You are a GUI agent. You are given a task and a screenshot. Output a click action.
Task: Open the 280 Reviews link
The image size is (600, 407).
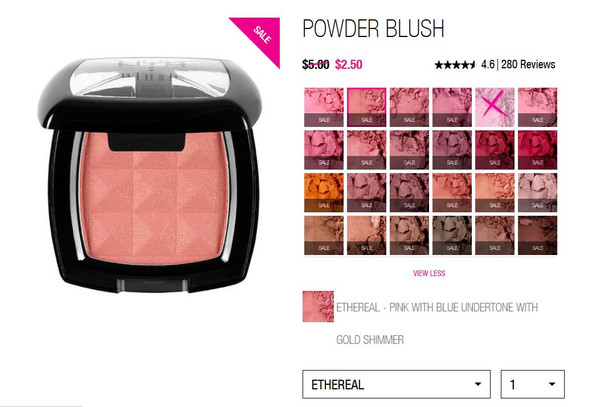click(528, 64)
